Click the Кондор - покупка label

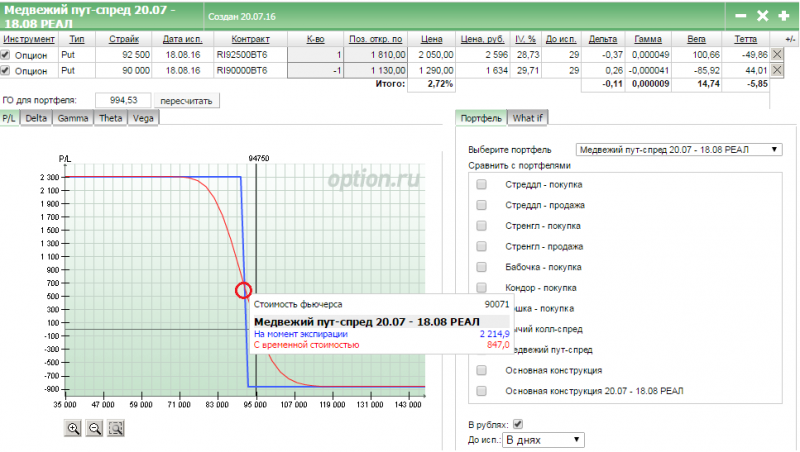[x=541, y=288]
